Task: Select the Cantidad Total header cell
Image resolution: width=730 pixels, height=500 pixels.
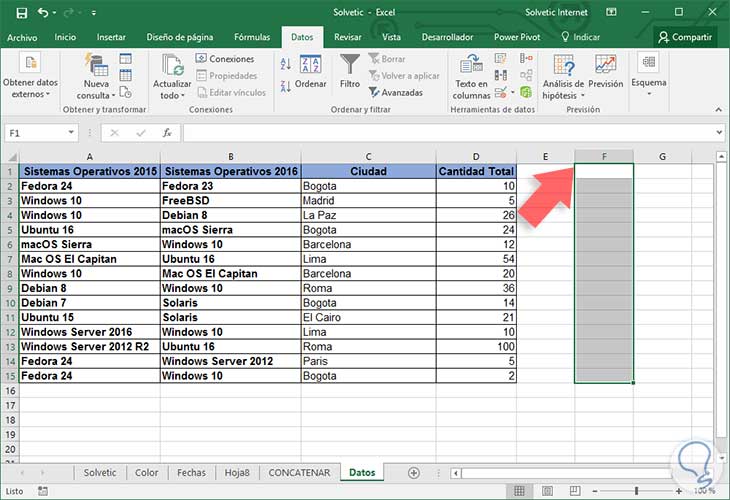Action: pos(476,171)
